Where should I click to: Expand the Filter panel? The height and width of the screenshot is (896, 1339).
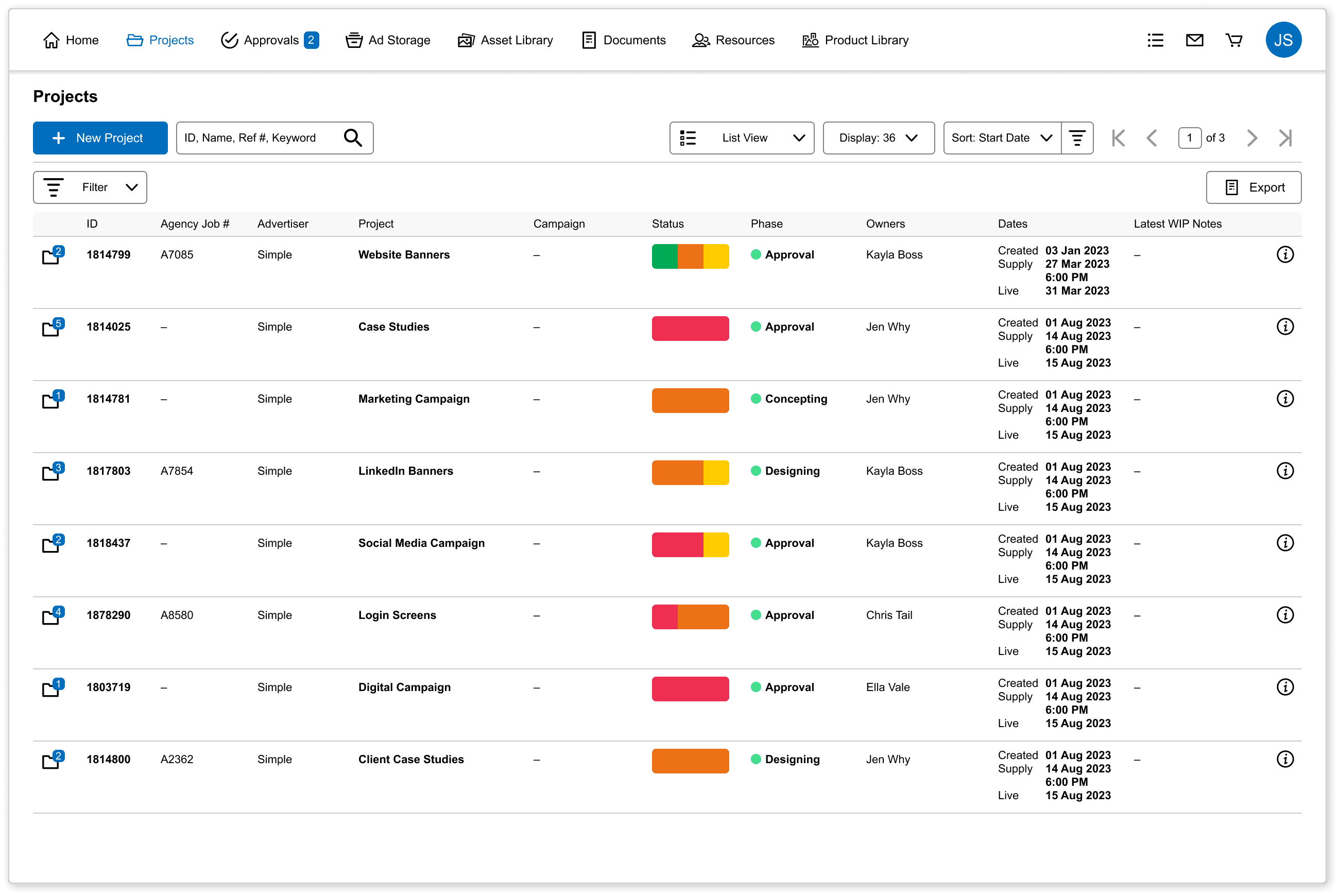(90, 187)
